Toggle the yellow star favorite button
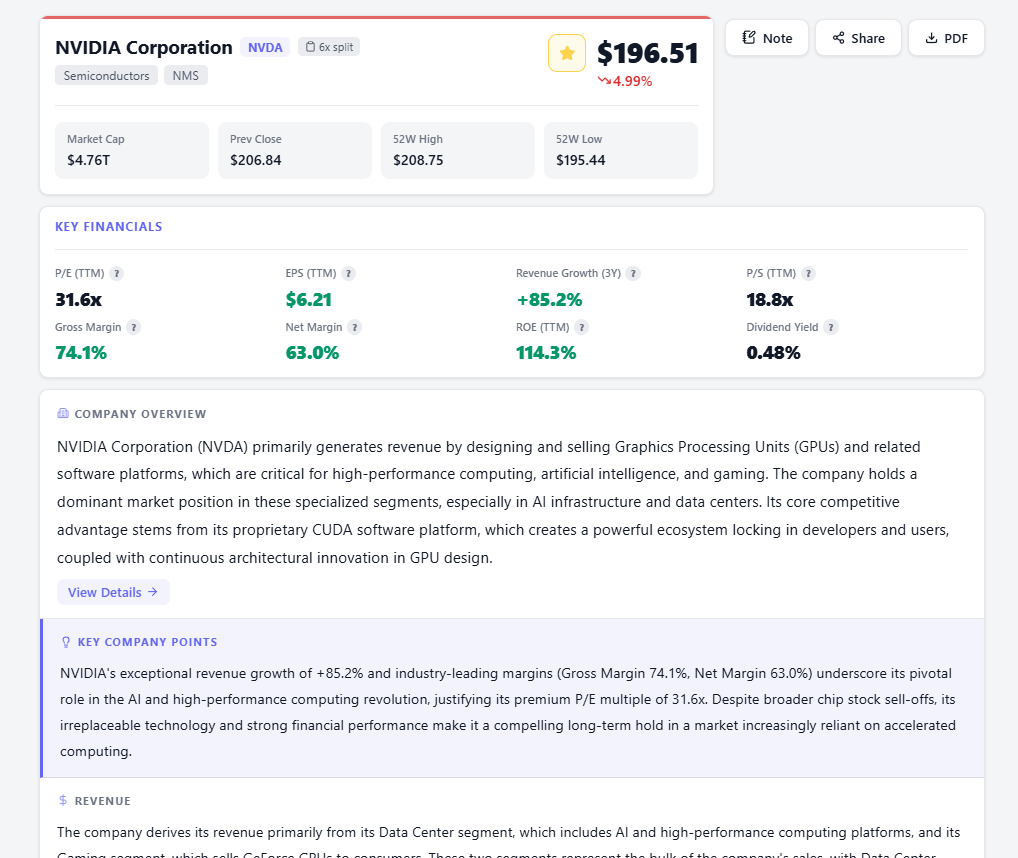Viewport: 1018px width, 858px height. click(567, 53)
